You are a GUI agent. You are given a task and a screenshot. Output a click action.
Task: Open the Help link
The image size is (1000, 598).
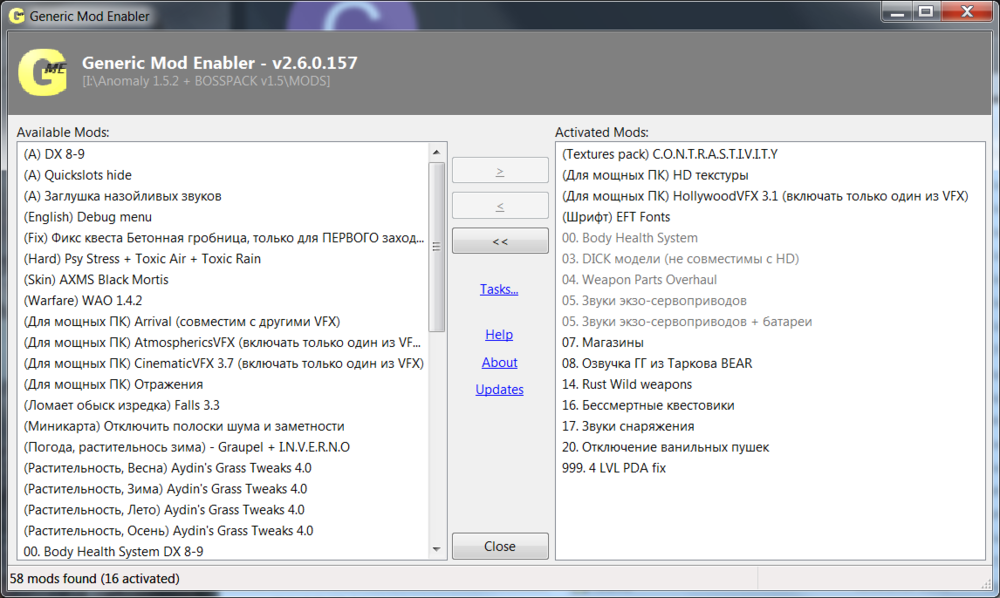[x=499, y=335]
